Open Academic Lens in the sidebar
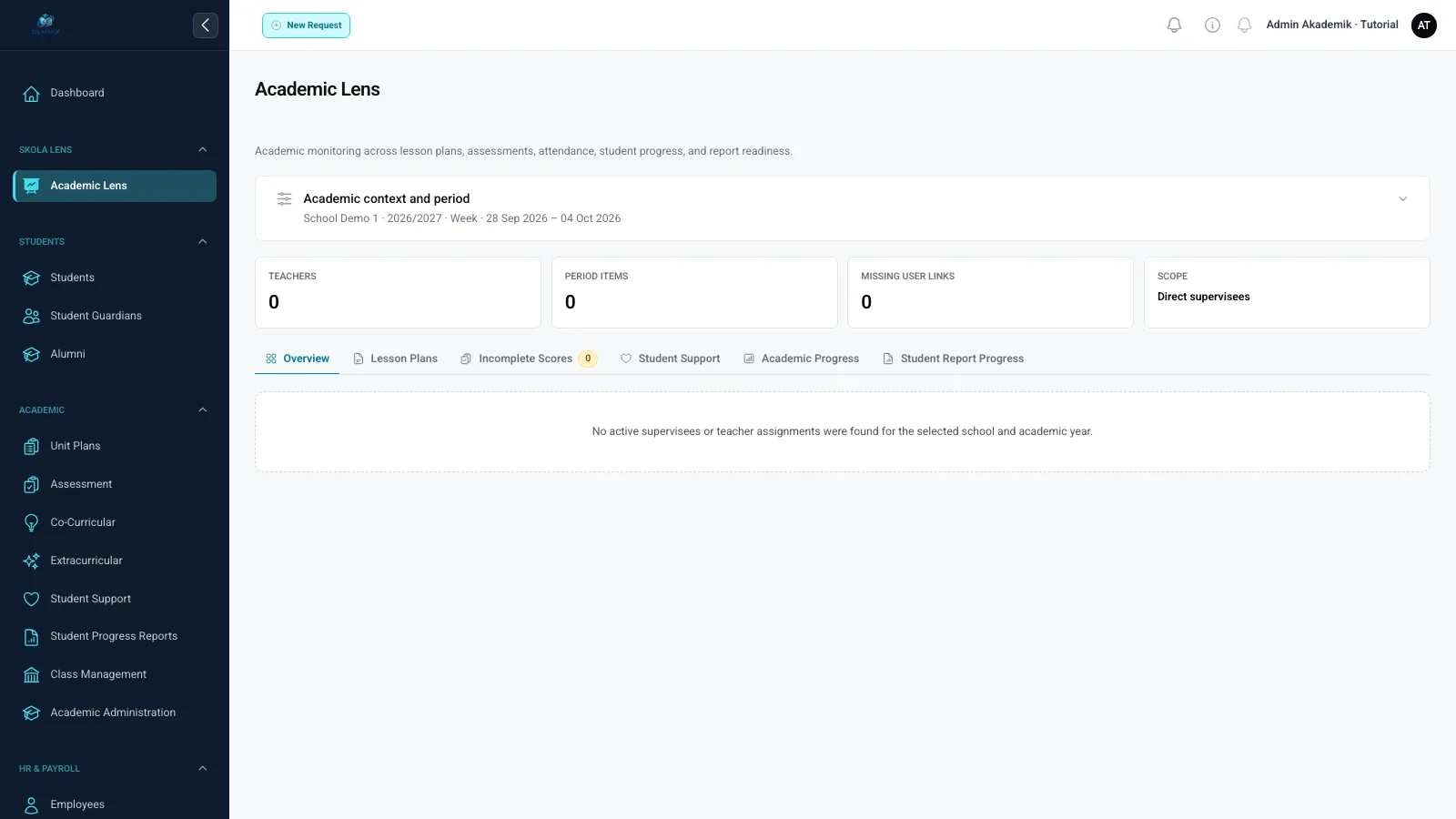The height and width of the screenshot is (819, 1456). (115, 186)
